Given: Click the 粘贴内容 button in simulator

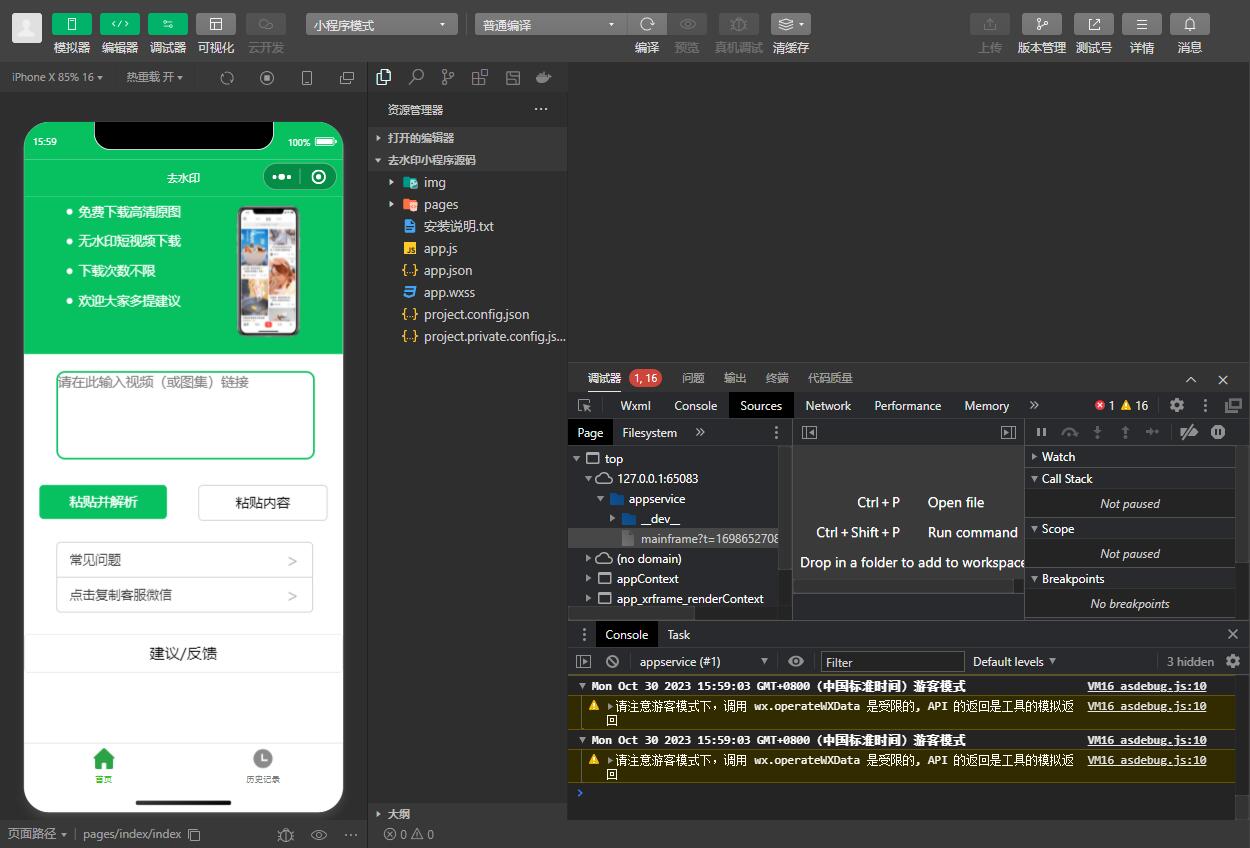Looking at the screenshot, I should point(263,502).
